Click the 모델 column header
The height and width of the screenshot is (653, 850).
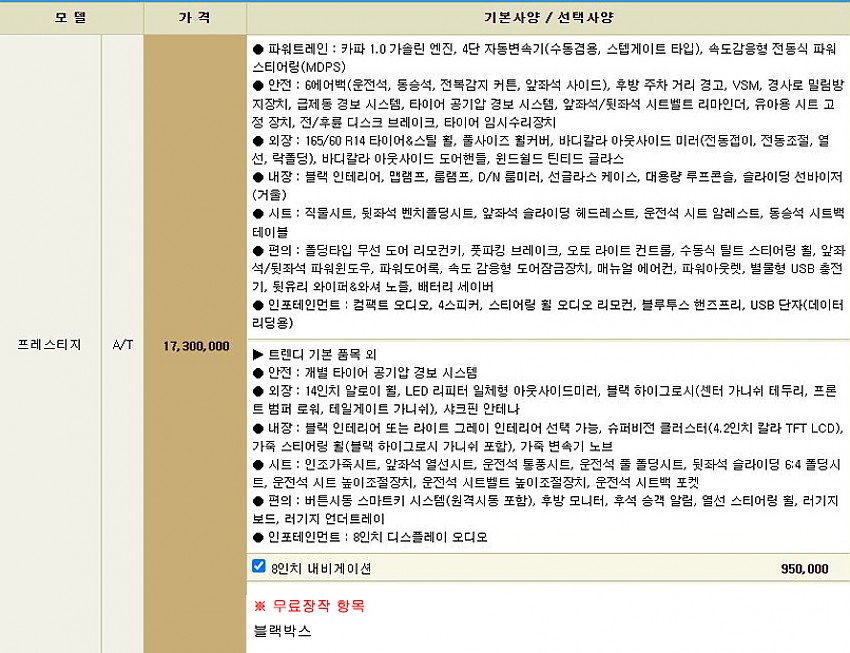tap(71, 18)
